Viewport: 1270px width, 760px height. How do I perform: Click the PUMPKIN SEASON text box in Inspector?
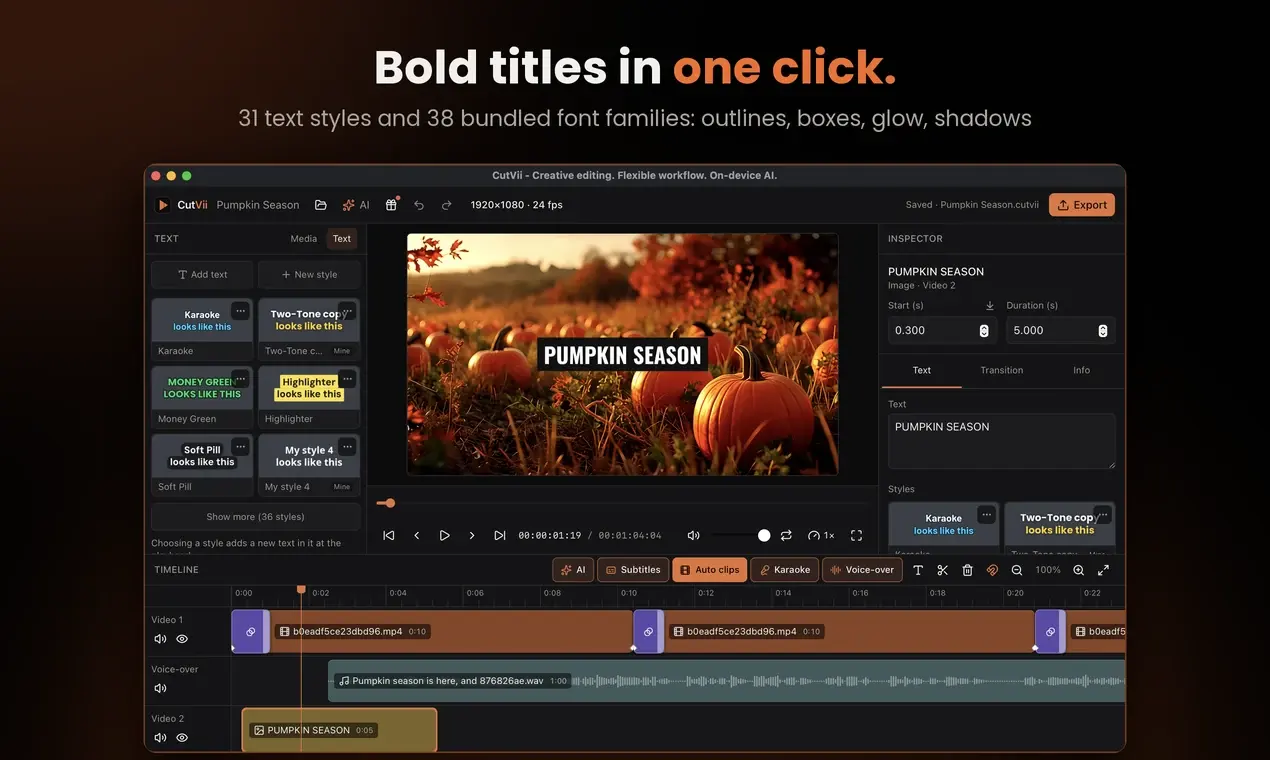(1002, 441)
